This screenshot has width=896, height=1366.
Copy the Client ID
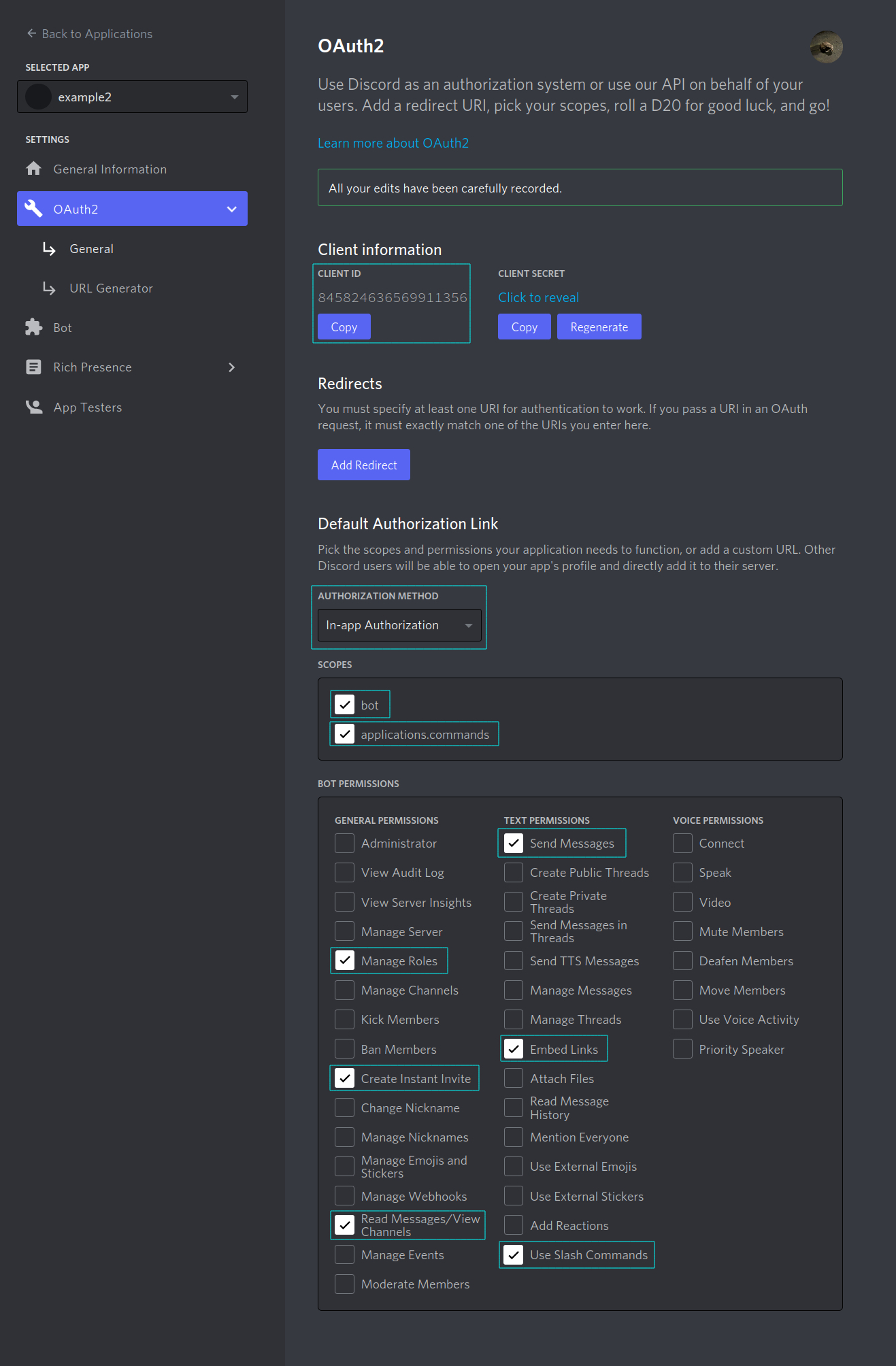[x=344, y=327]
